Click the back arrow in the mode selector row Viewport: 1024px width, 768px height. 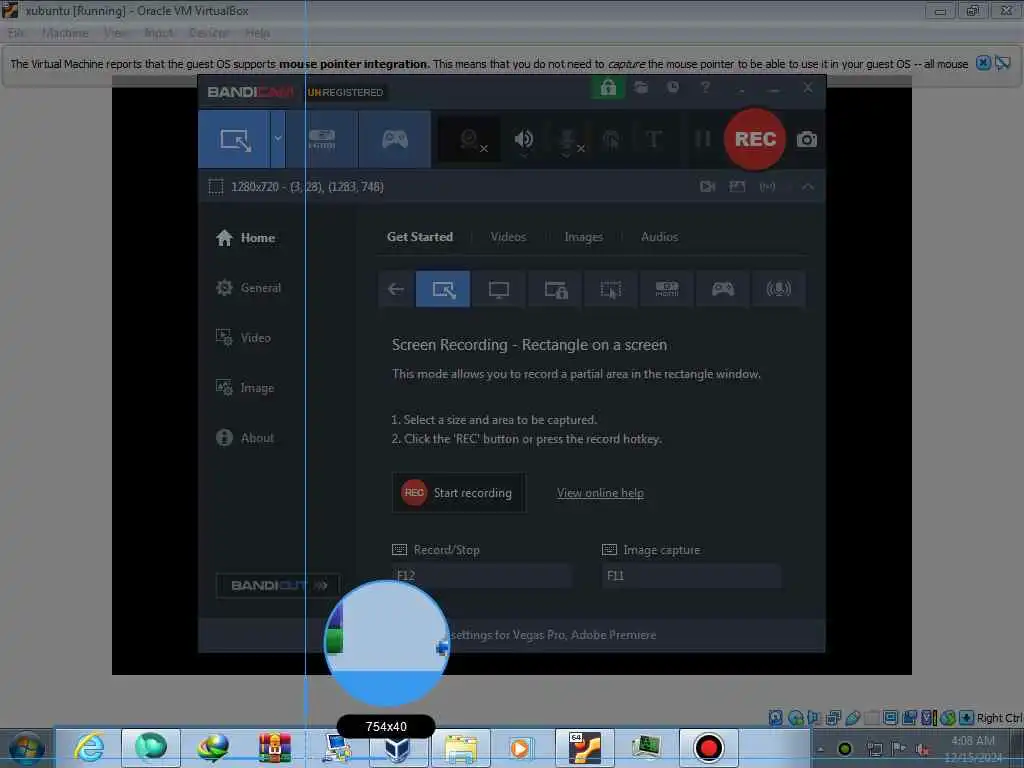[396, 289]
